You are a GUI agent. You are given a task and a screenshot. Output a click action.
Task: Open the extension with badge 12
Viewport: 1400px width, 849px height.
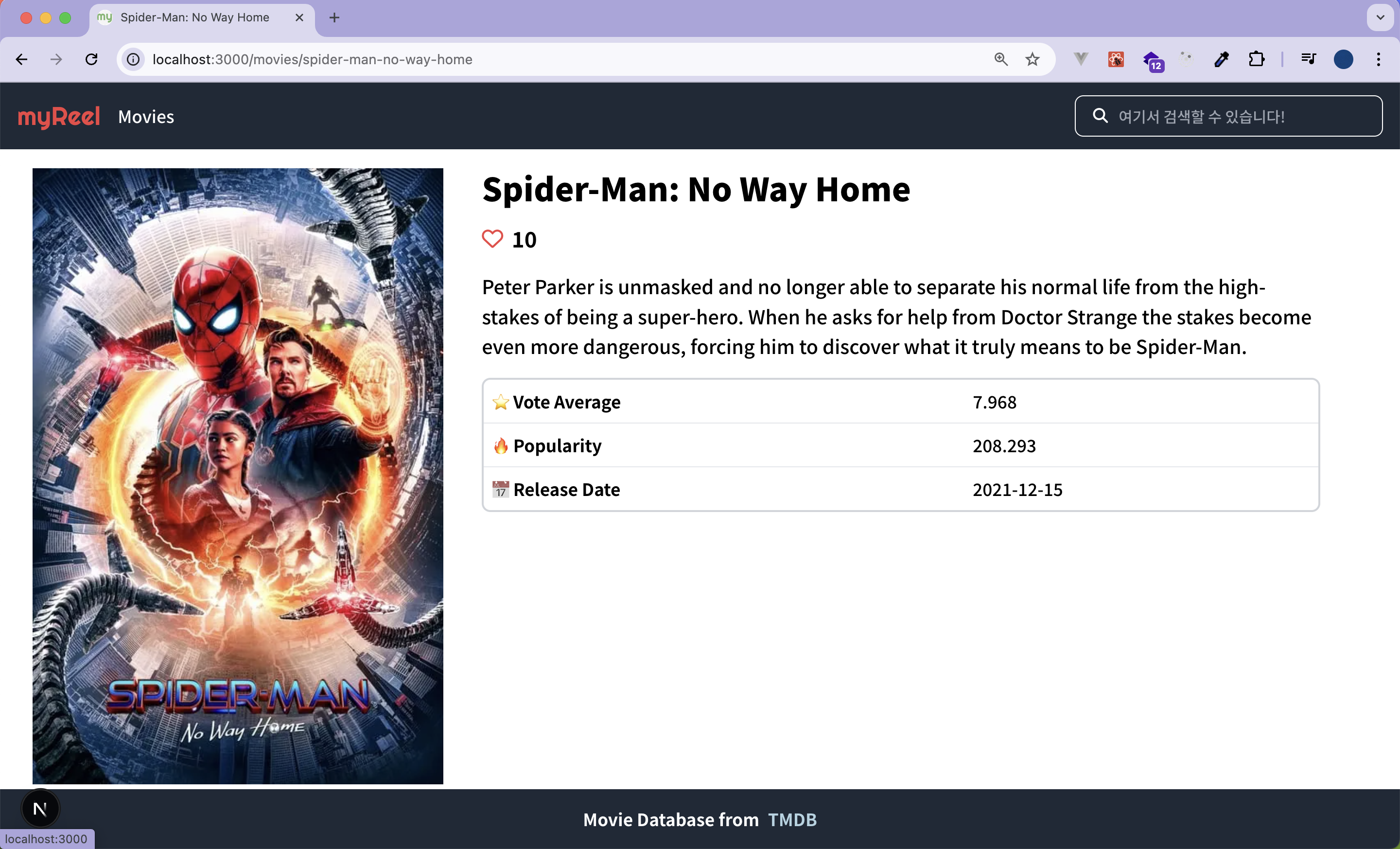[1153, 60]
